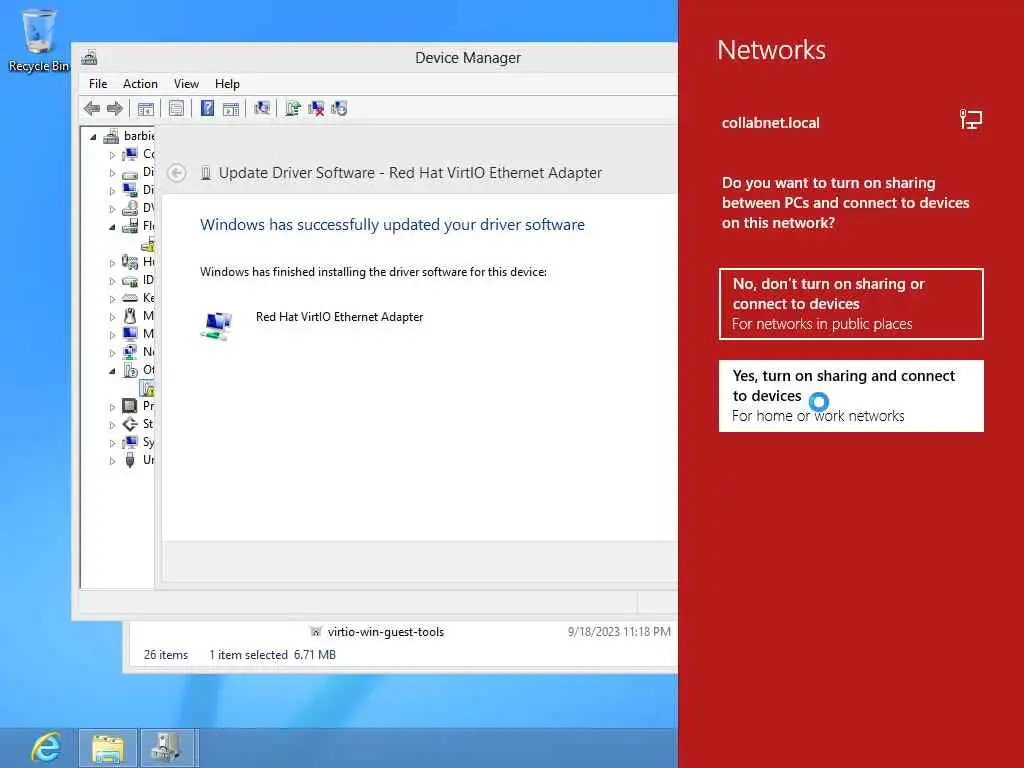Click the Uninstall device icon with red X
The height and width of the screenshot is (768, 1024).
pos(316,108)
